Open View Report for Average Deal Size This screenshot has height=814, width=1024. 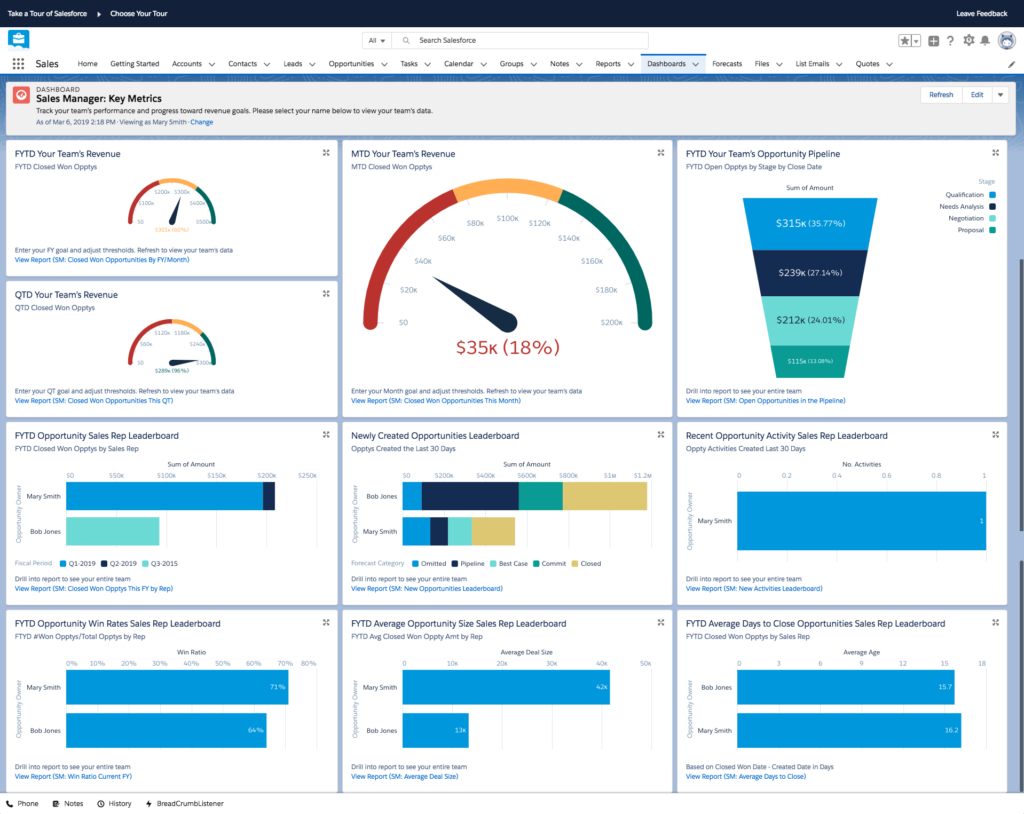[x=404, y=776]
